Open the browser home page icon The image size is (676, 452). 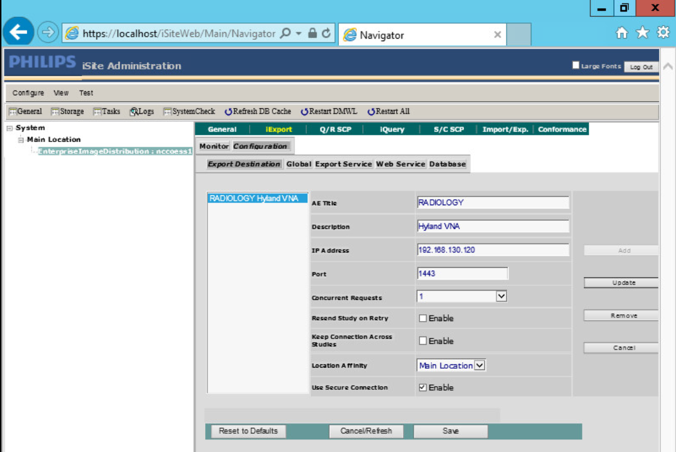click(x=622, y=33)
